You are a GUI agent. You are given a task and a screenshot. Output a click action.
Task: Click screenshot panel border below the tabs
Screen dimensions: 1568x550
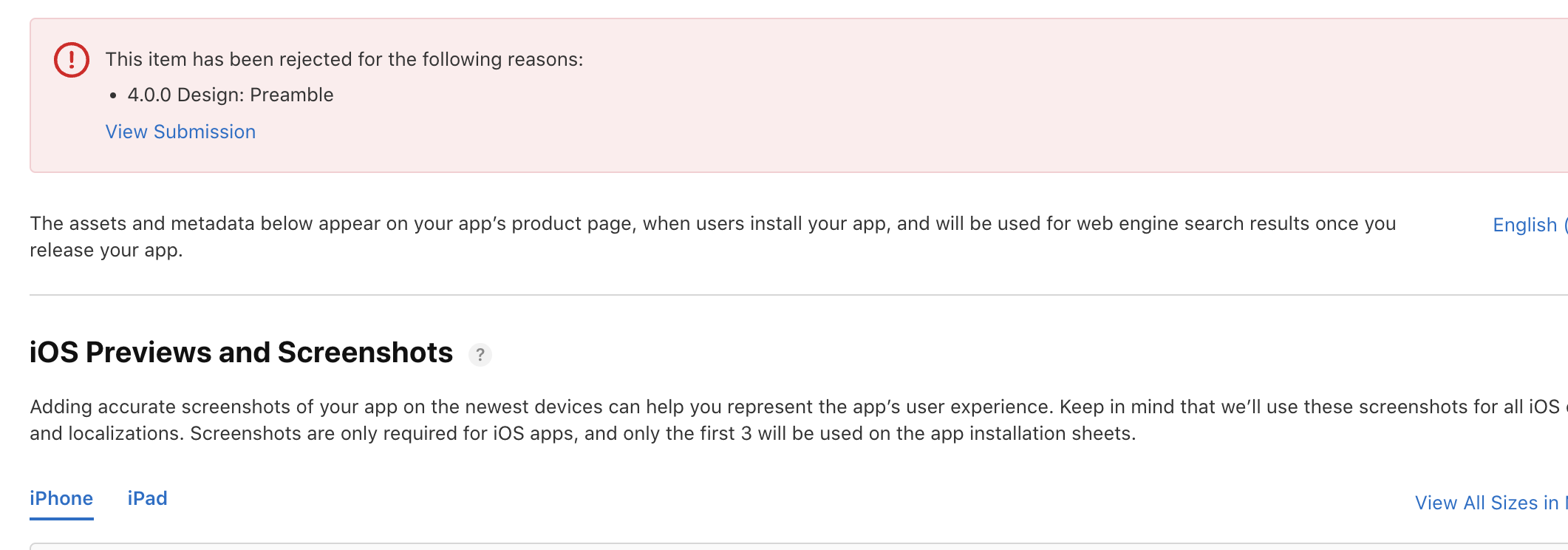coord(739,545)
